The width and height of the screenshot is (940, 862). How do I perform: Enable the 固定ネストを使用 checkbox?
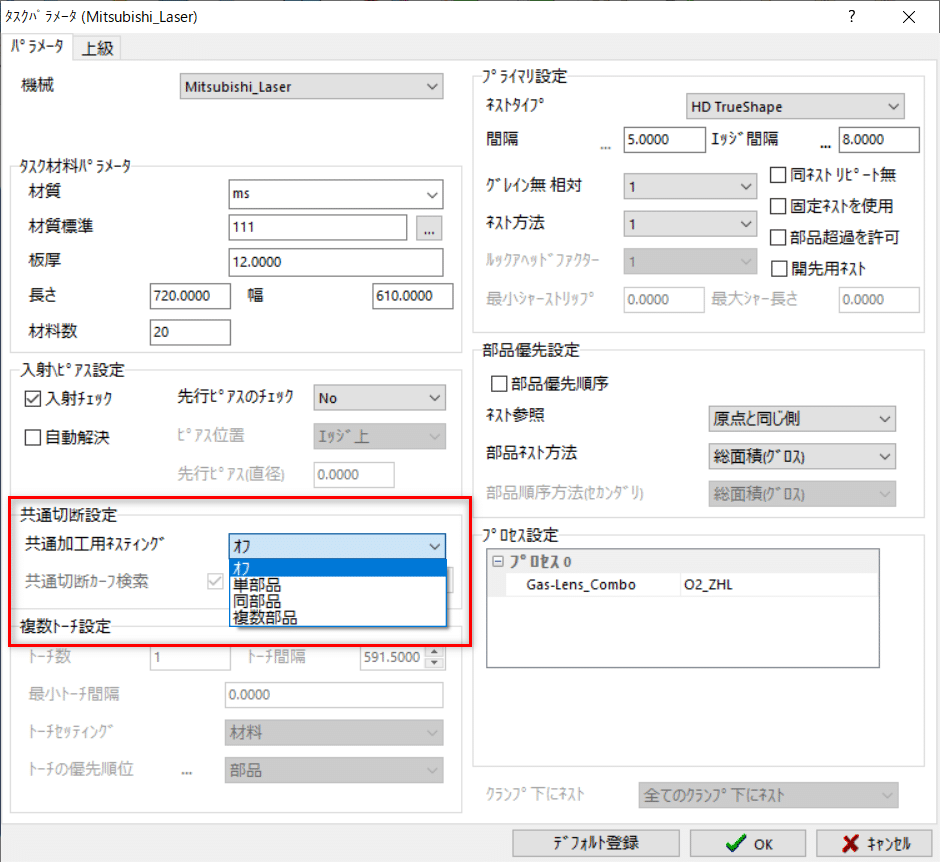[778, 206]
